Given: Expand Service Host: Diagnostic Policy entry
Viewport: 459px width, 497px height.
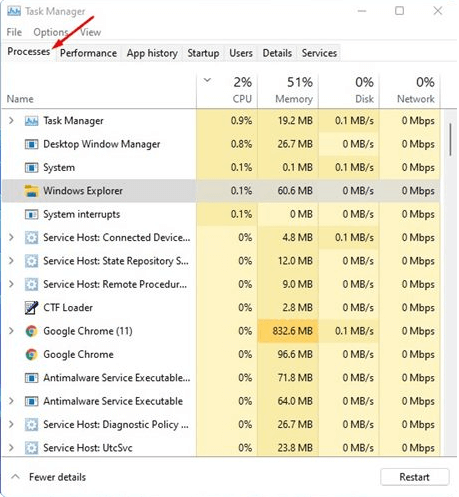Looking at the screenshot, I should [11, 424].
